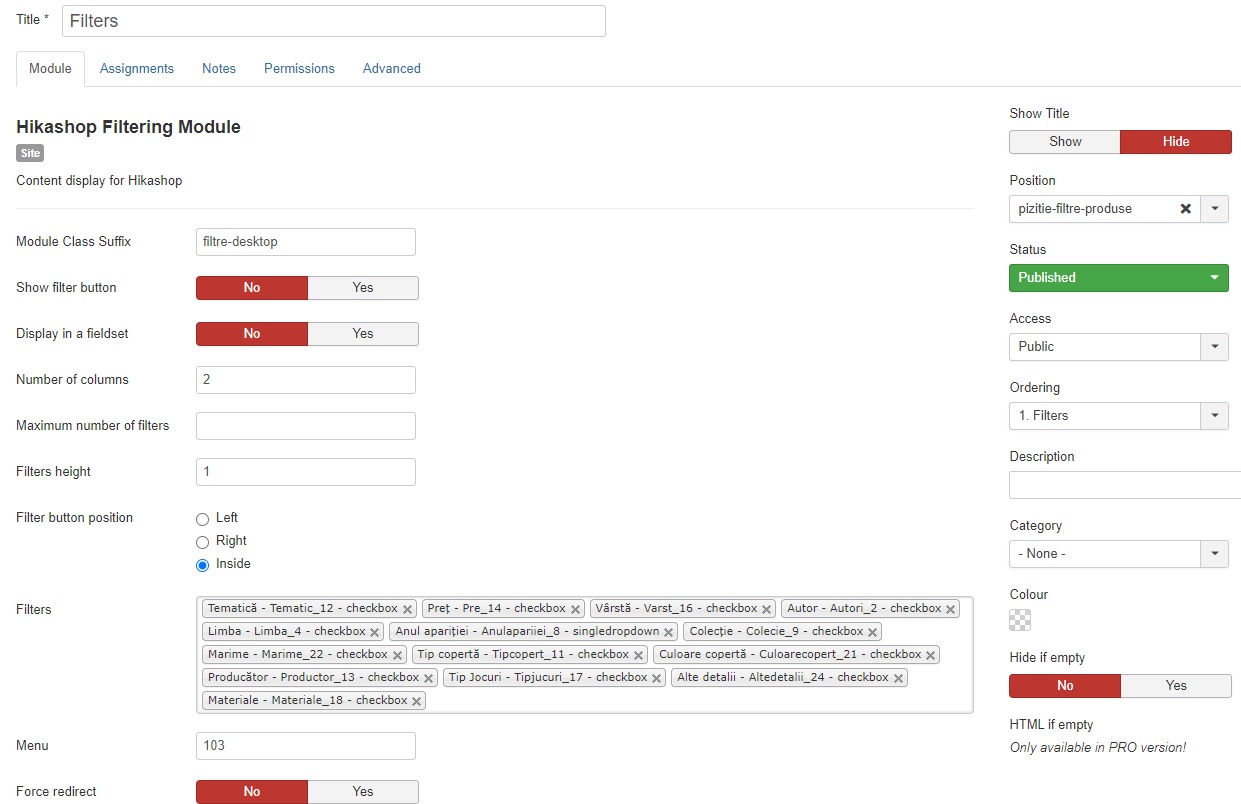Remove the Preț filter tag
Screen dimensions: 1241x804
click(x=575, y=609)
